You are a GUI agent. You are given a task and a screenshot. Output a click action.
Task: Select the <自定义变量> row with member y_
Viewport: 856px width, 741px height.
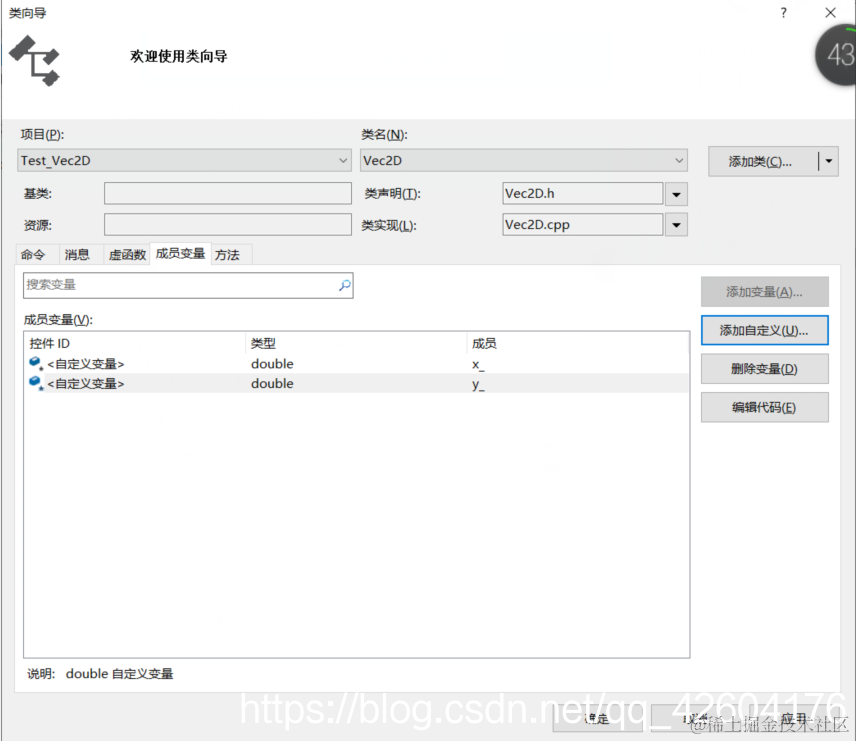tap(356, 383)
